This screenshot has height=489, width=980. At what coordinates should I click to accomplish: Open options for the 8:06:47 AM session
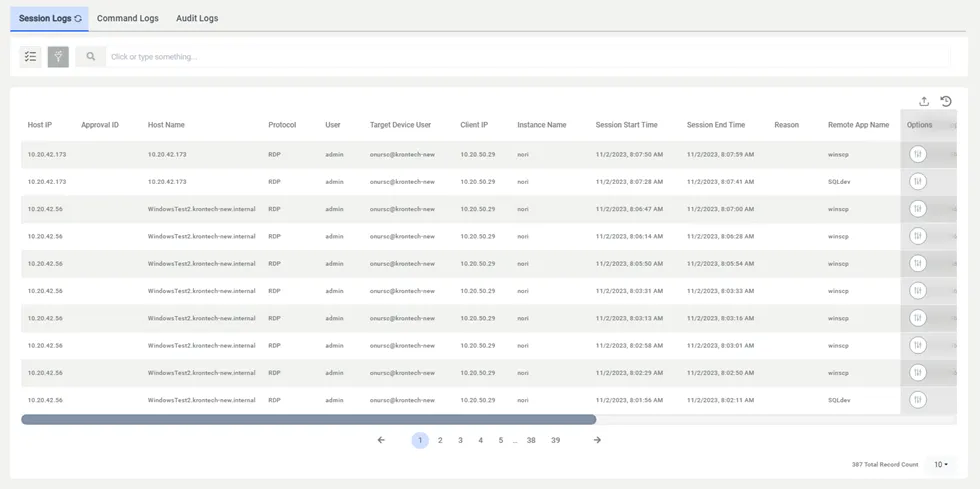tap(918, 209)
